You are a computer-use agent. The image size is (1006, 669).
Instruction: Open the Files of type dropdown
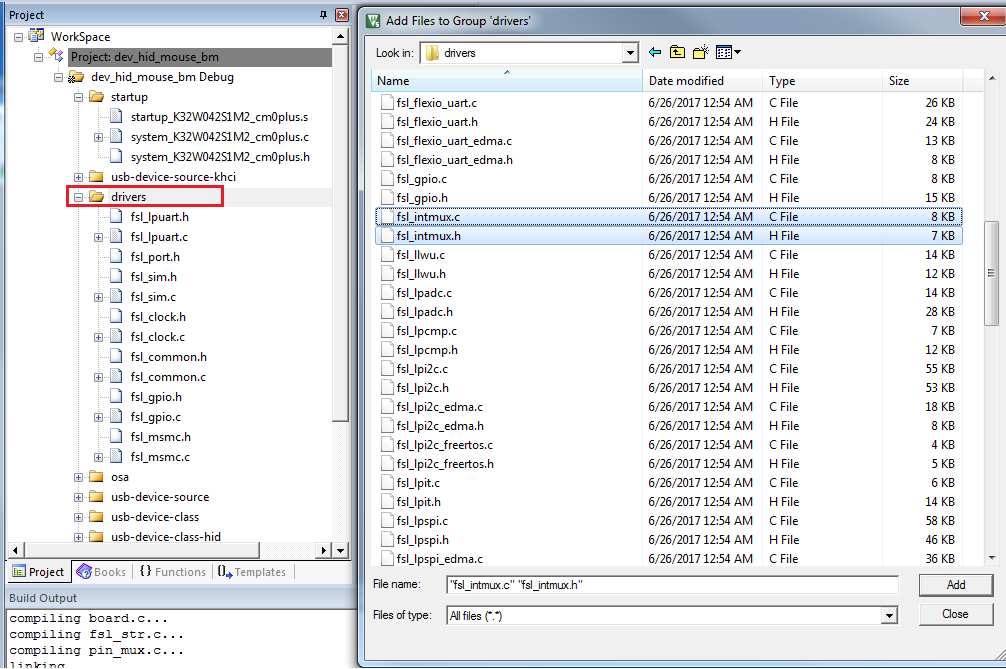click(889, 615)
